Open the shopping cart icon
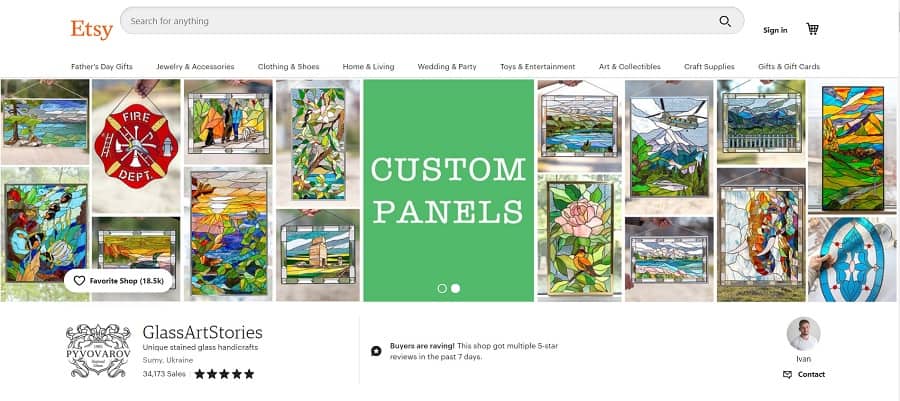 click(812, 29)
